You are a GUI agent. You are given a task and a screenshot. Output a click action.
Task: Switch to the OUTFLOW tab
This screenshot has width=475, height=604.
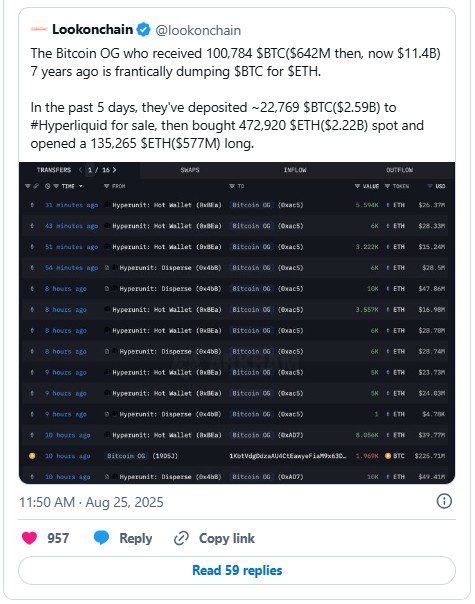399,170
